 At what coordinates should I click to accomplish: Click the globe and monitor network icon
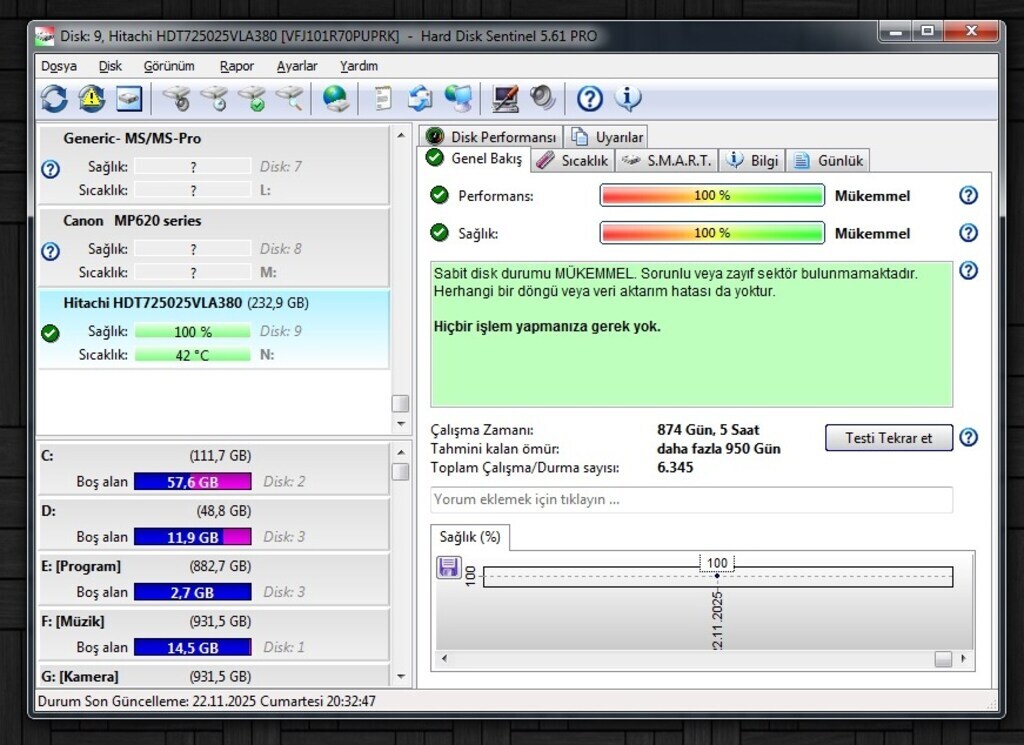458,99
